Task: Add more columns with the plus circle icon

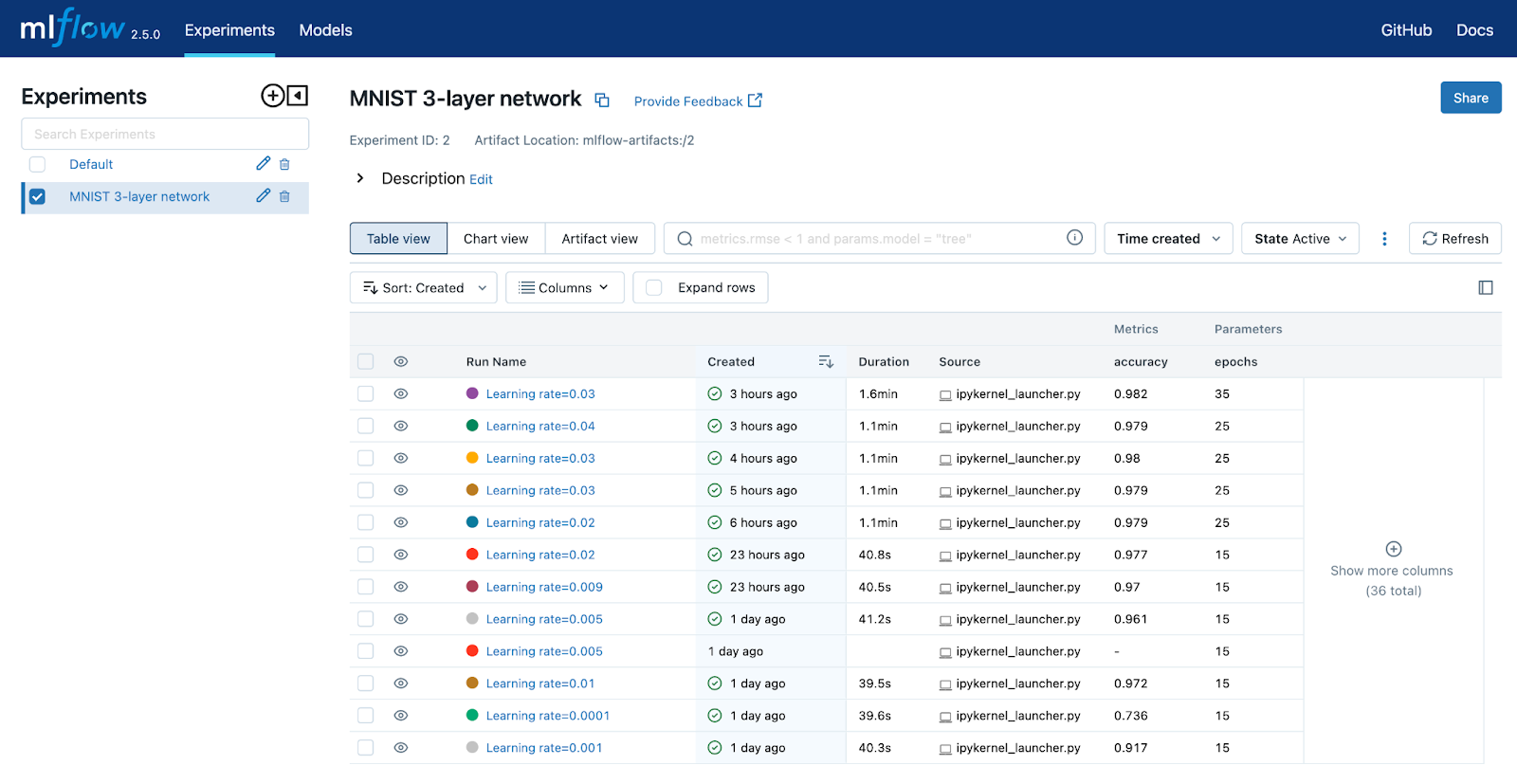Action: [1394, 549]
